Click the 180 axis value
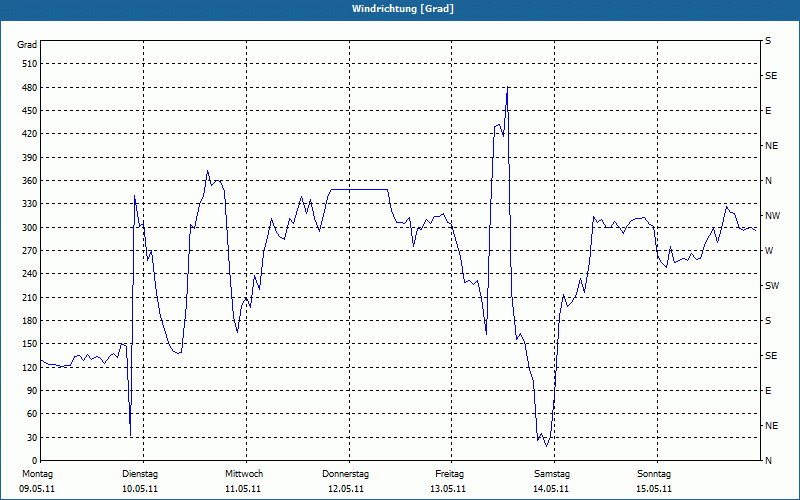 tap(30, 320)
